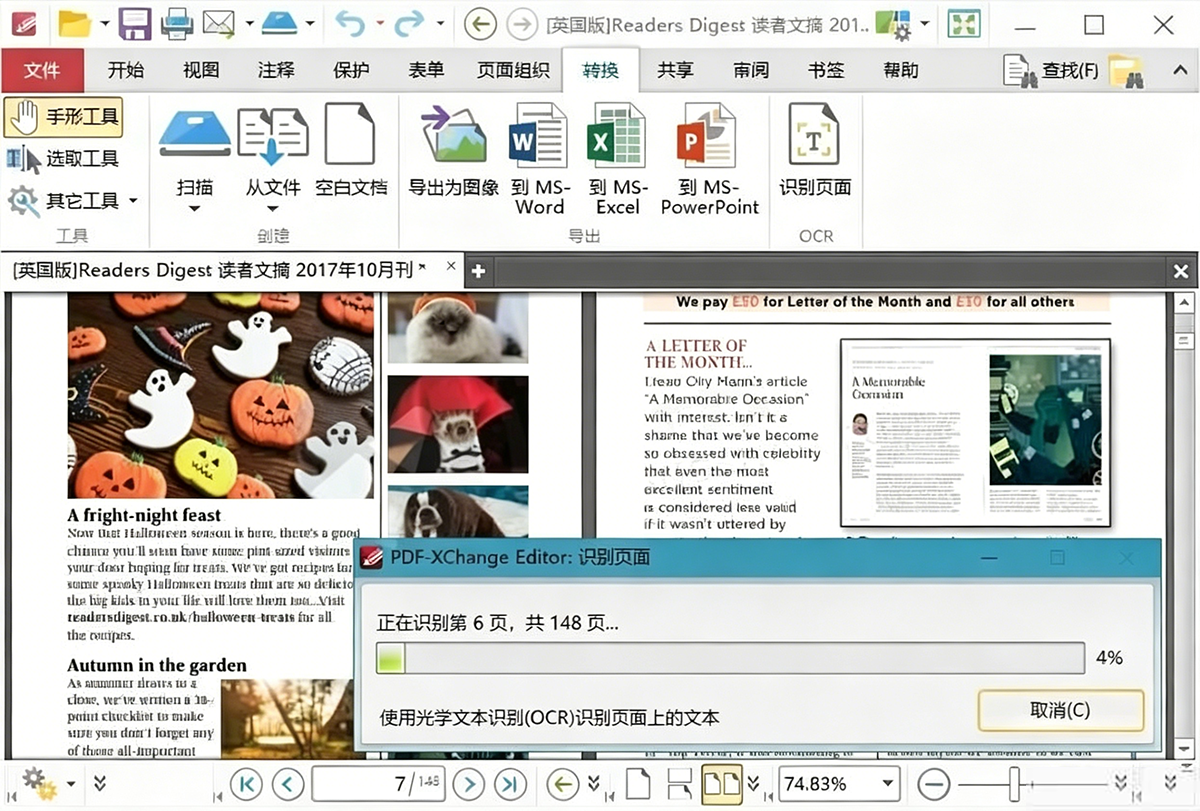Open the Review (审阅) tab
Image resolution: width=1200 pixels, height=811 pixels.
tap(751, 70)
